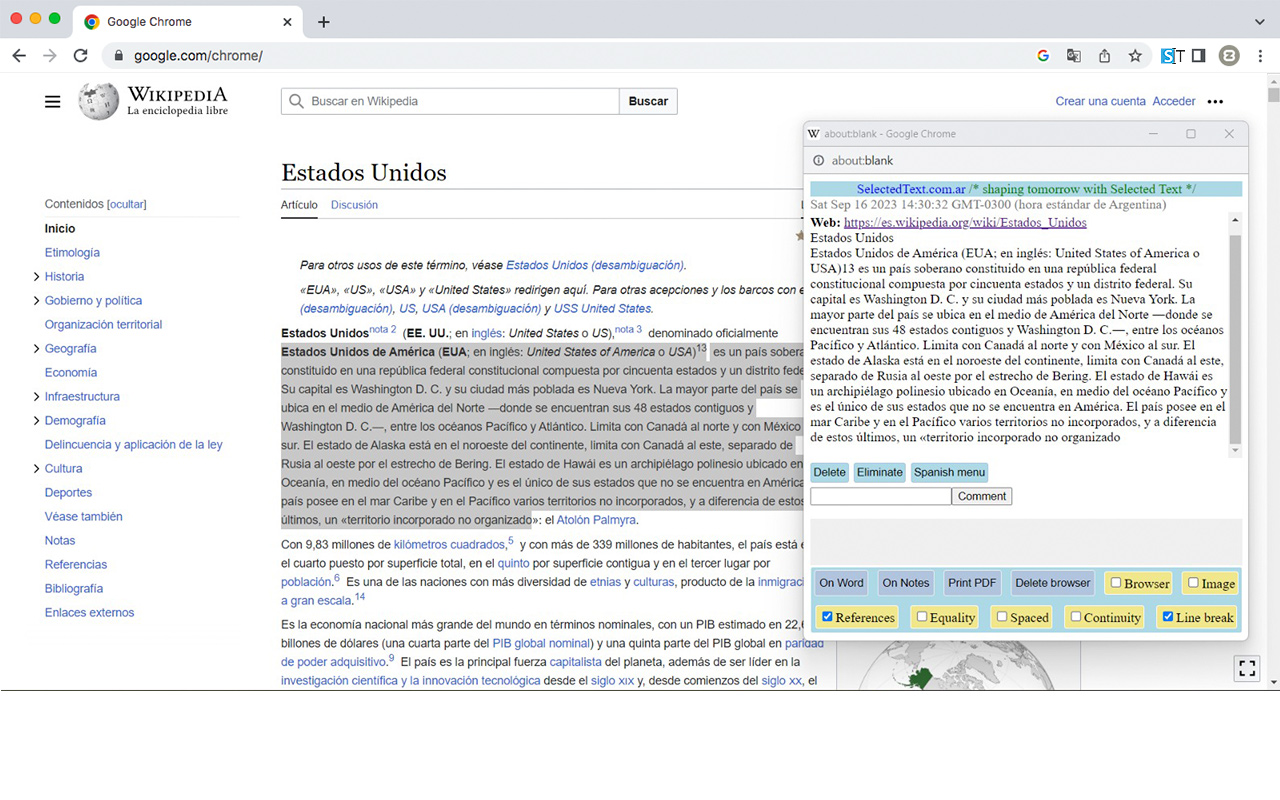Open a new tab with the plus icon

(x=323, y=22)
